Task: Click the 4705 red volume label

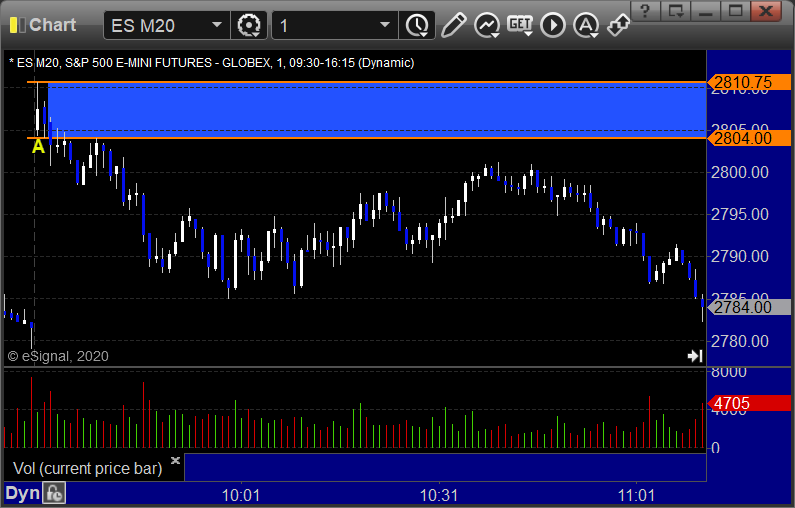Action: click(x=749, y=403)
